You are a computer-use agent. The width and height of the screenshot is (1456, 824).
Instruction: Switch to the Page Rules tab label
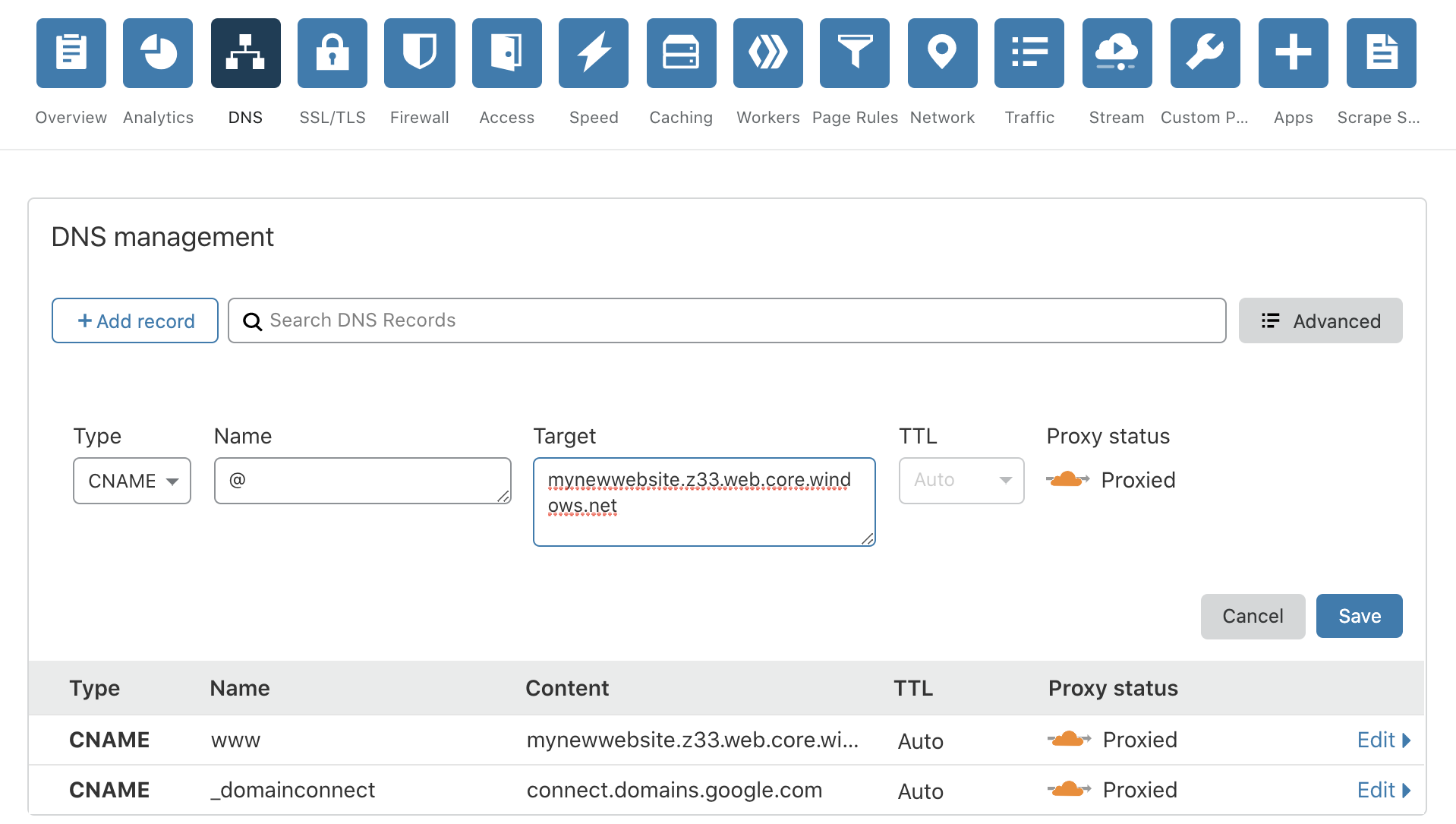[855, 118]
